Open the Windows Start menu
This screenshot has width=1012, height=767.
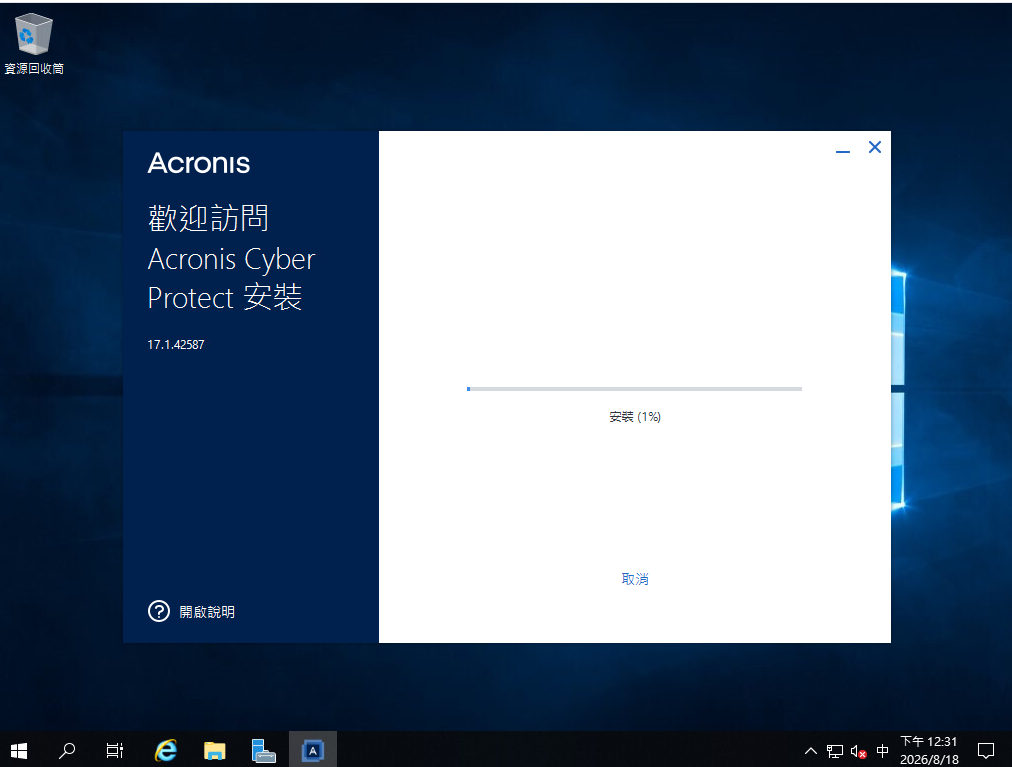pyautogui.click(x=19, y=750)
